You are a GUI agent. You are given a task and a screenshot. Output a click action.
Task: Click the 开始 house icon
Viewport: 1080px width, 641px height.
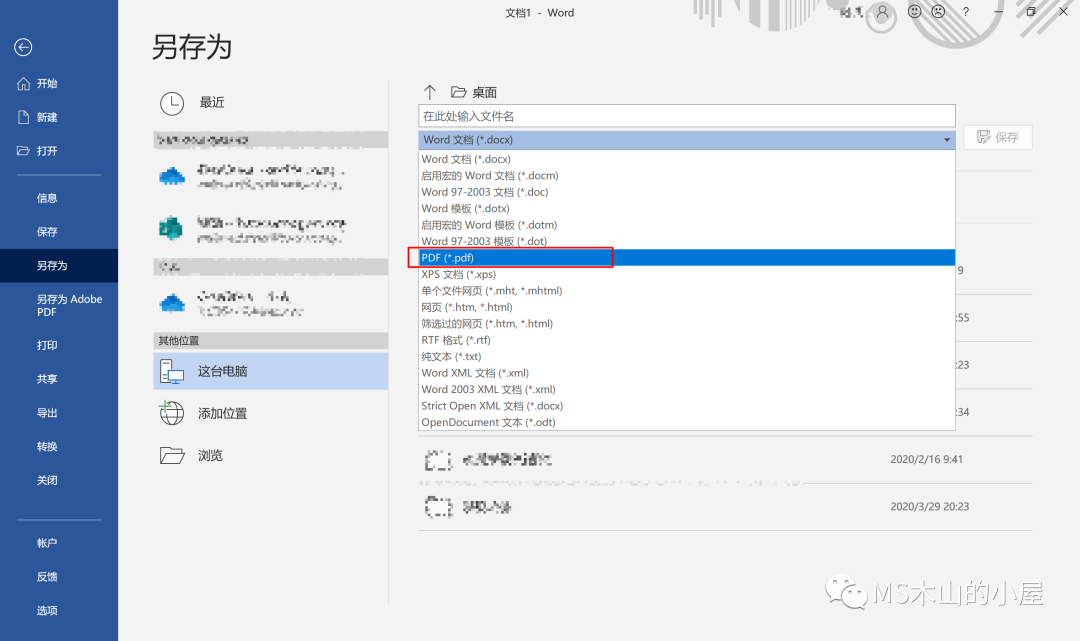pos(23,83)
